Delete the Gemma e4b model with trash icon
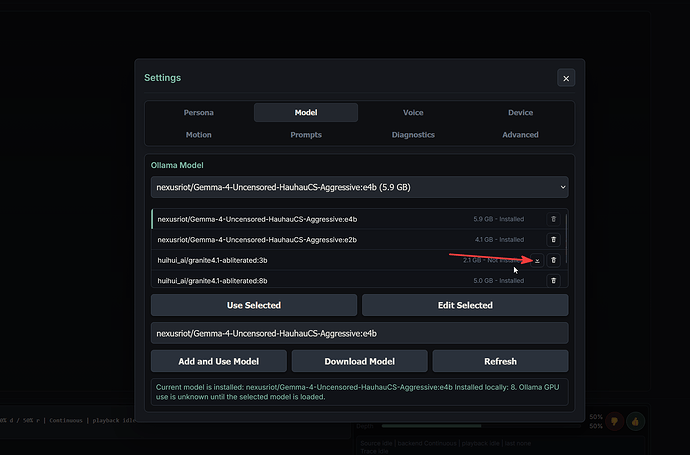This screenshot has width=690, height=455. pos(554,219)
